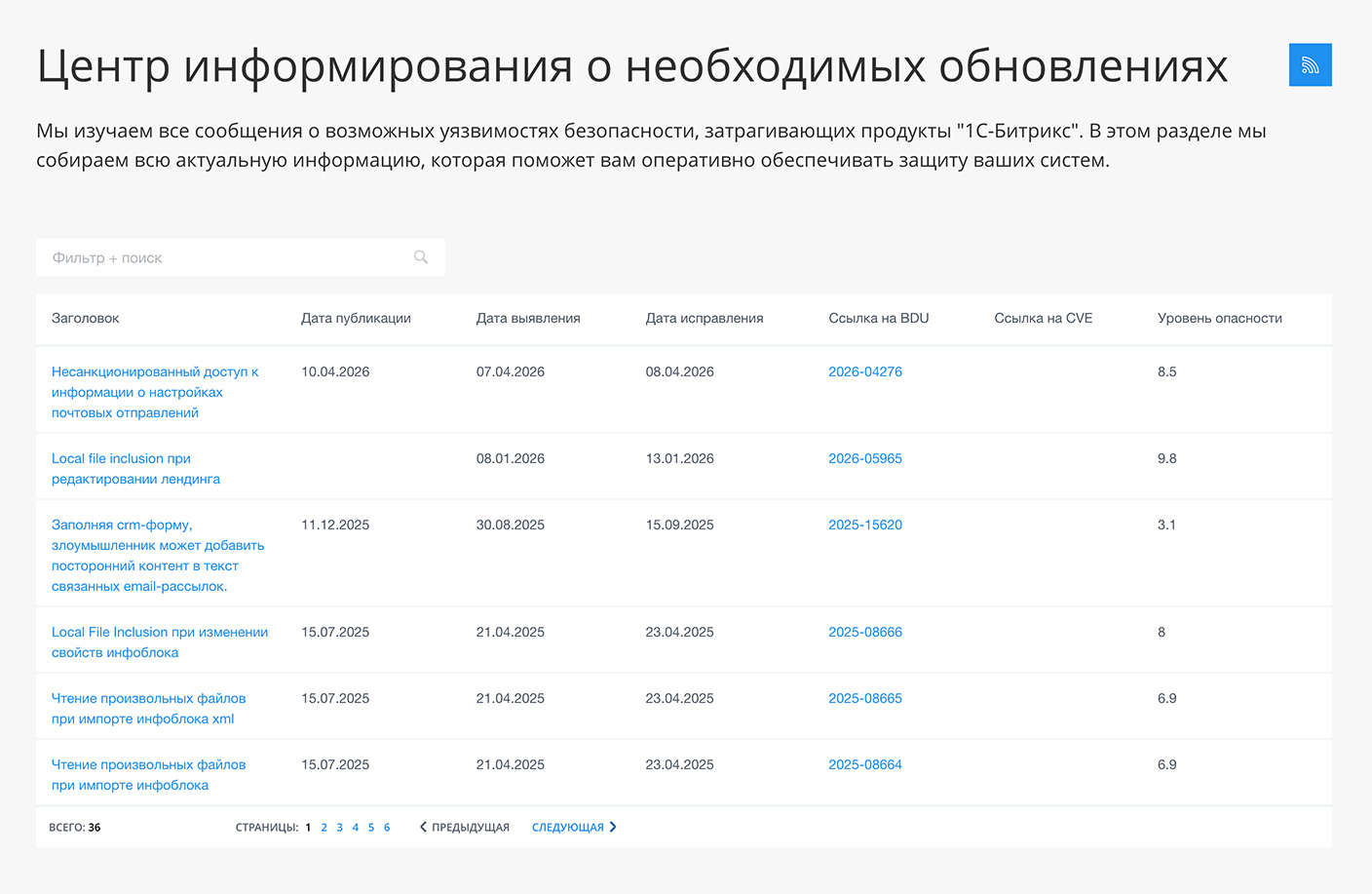Open BDU link 2025-08664
This screenshot has height=894, width=1372.
(865, 764)
